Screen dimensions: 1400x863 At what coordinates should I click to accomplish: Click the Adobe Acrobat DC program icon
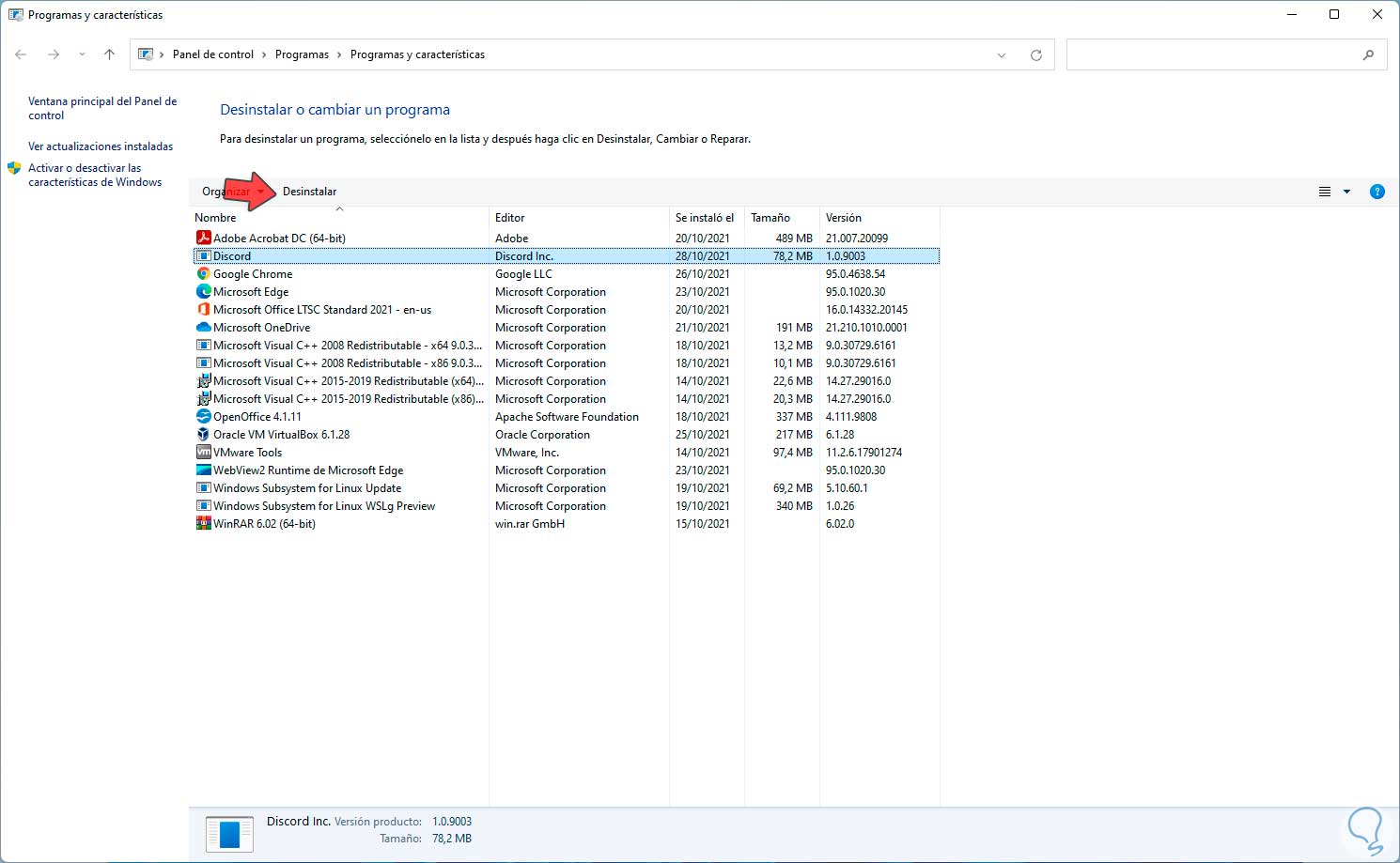203,239
